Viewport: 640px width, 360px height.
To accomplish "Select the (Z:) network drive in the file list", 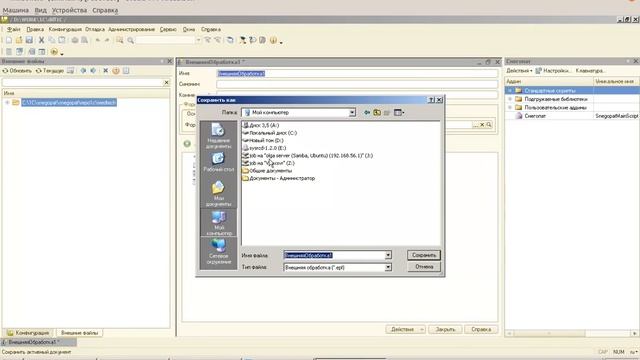I will 269,163.
